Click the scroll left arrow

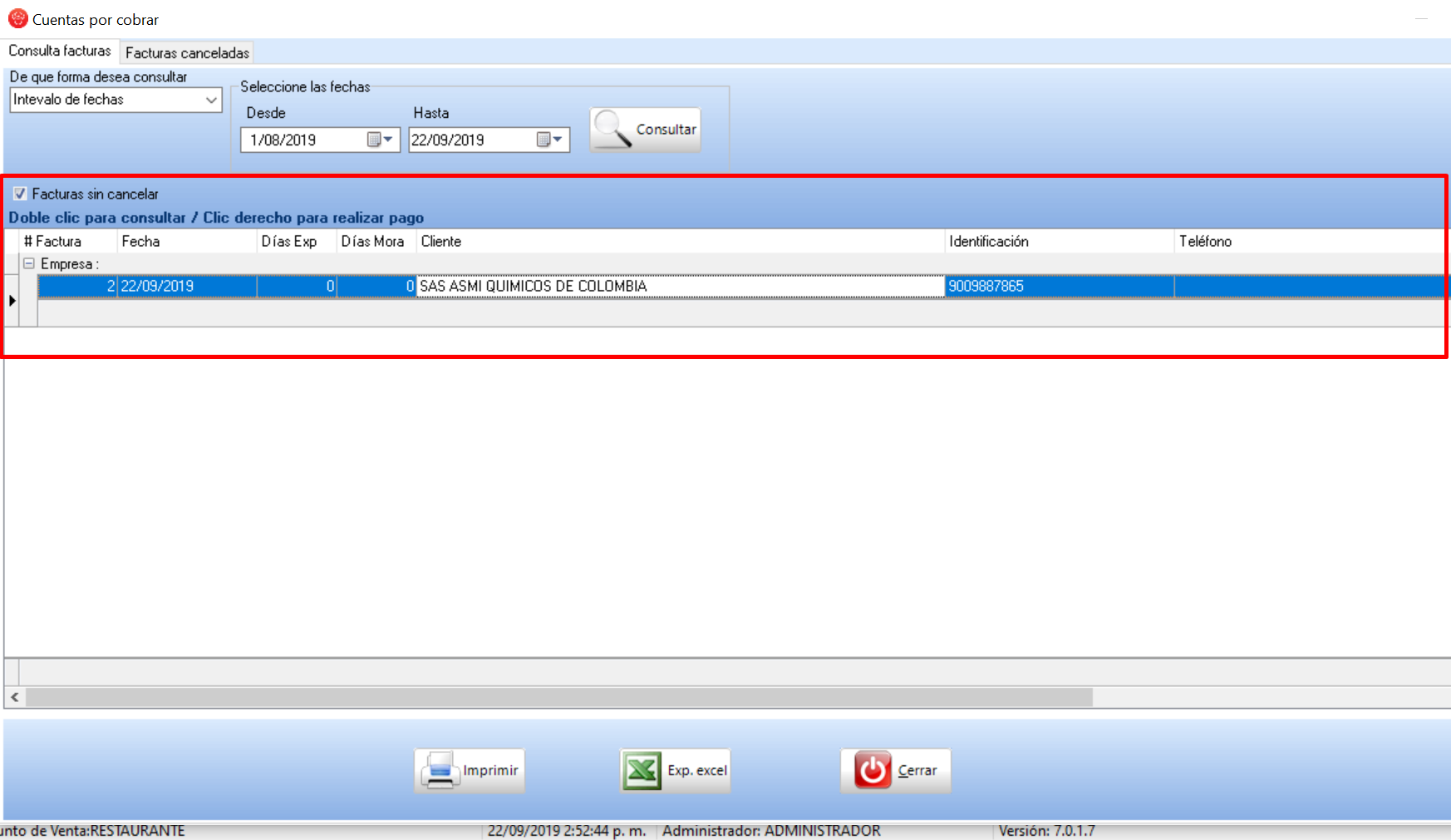click(x=15, y=697)
